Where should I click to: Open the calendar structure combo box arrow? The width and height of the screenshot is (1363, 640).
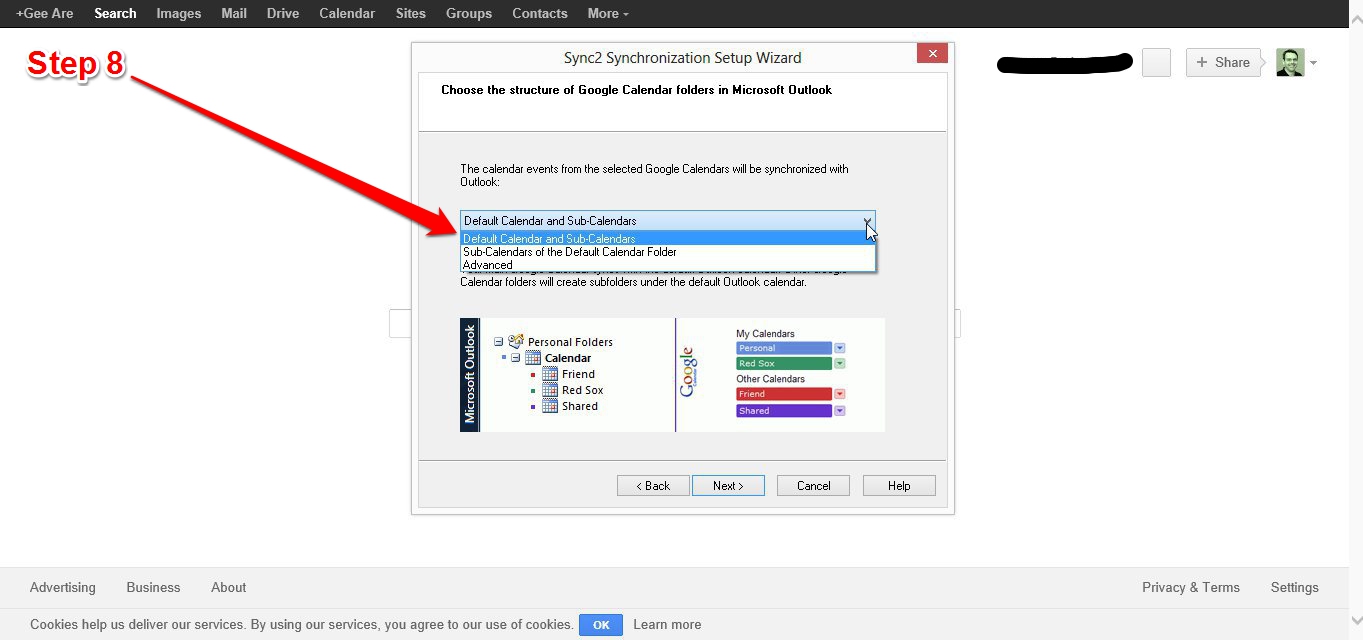[866, 221]
